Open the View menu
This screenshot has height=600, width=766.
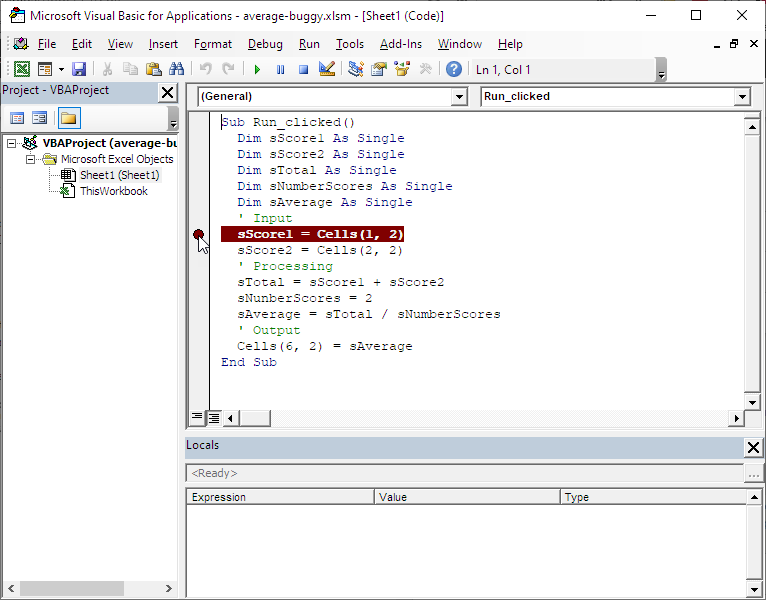coord(120,44)
